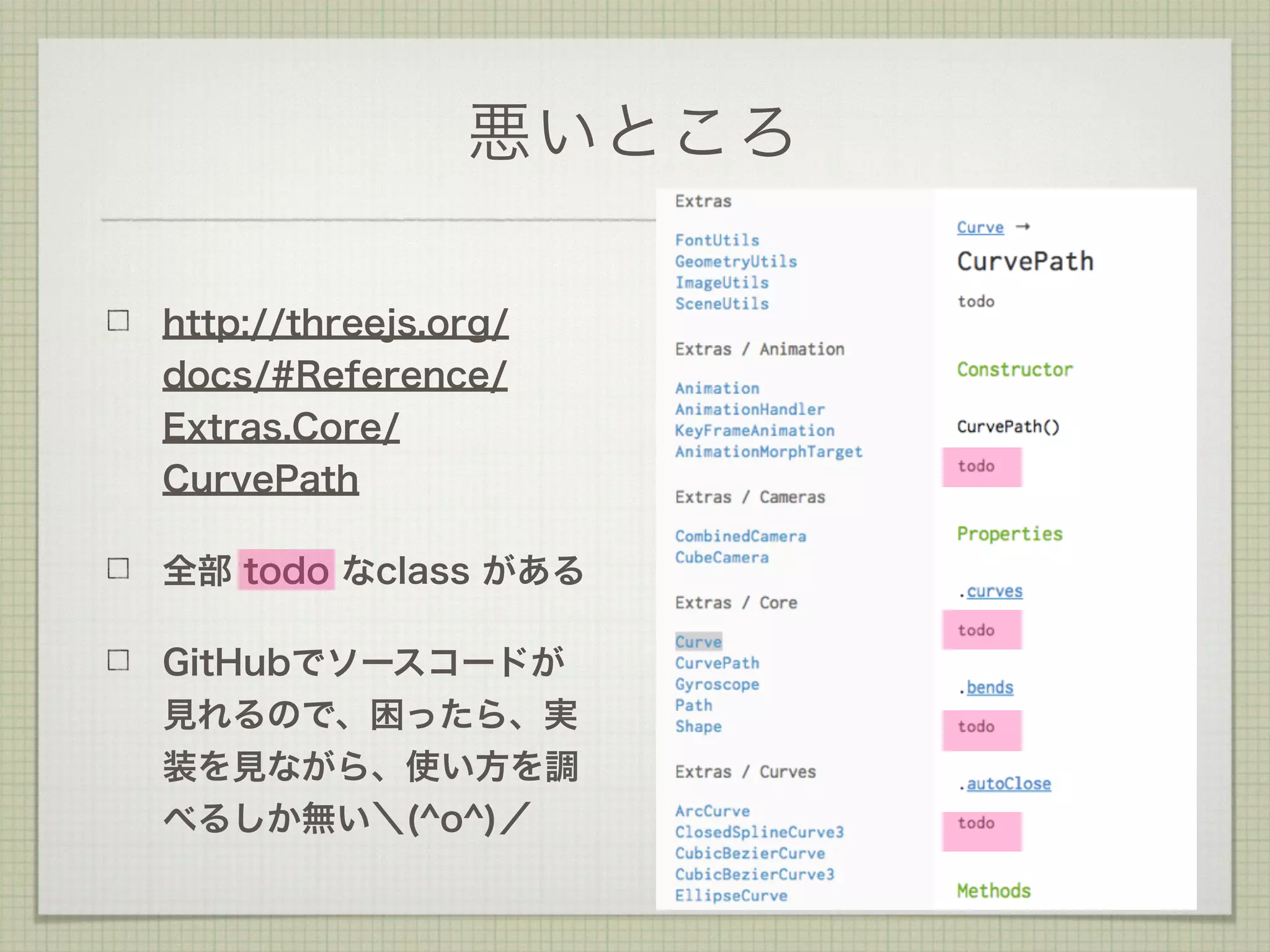Open the Shape class page
This screenshot has width=1270, height=952.
(x=698, y=726)
